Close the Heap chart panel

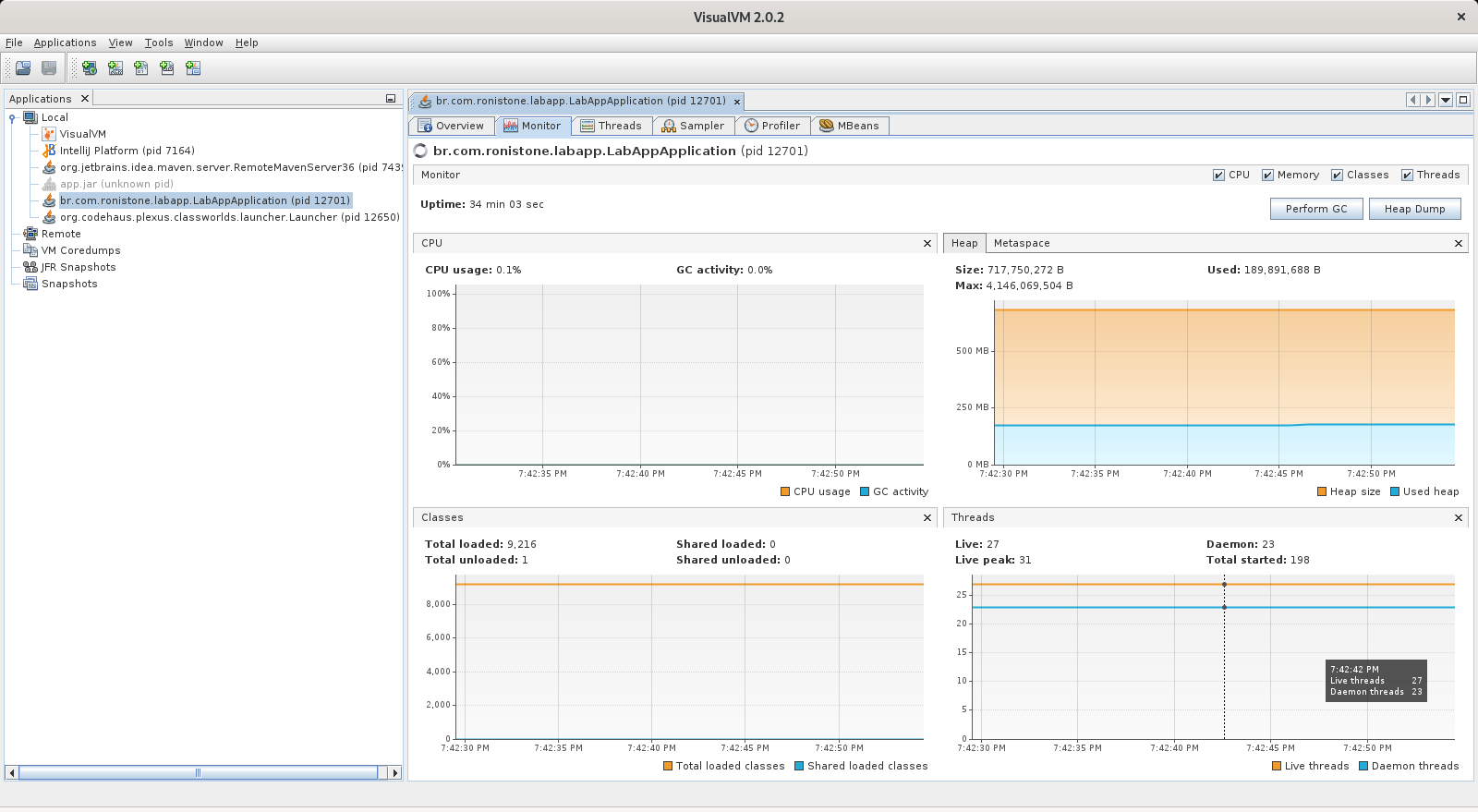(1459, 243)
